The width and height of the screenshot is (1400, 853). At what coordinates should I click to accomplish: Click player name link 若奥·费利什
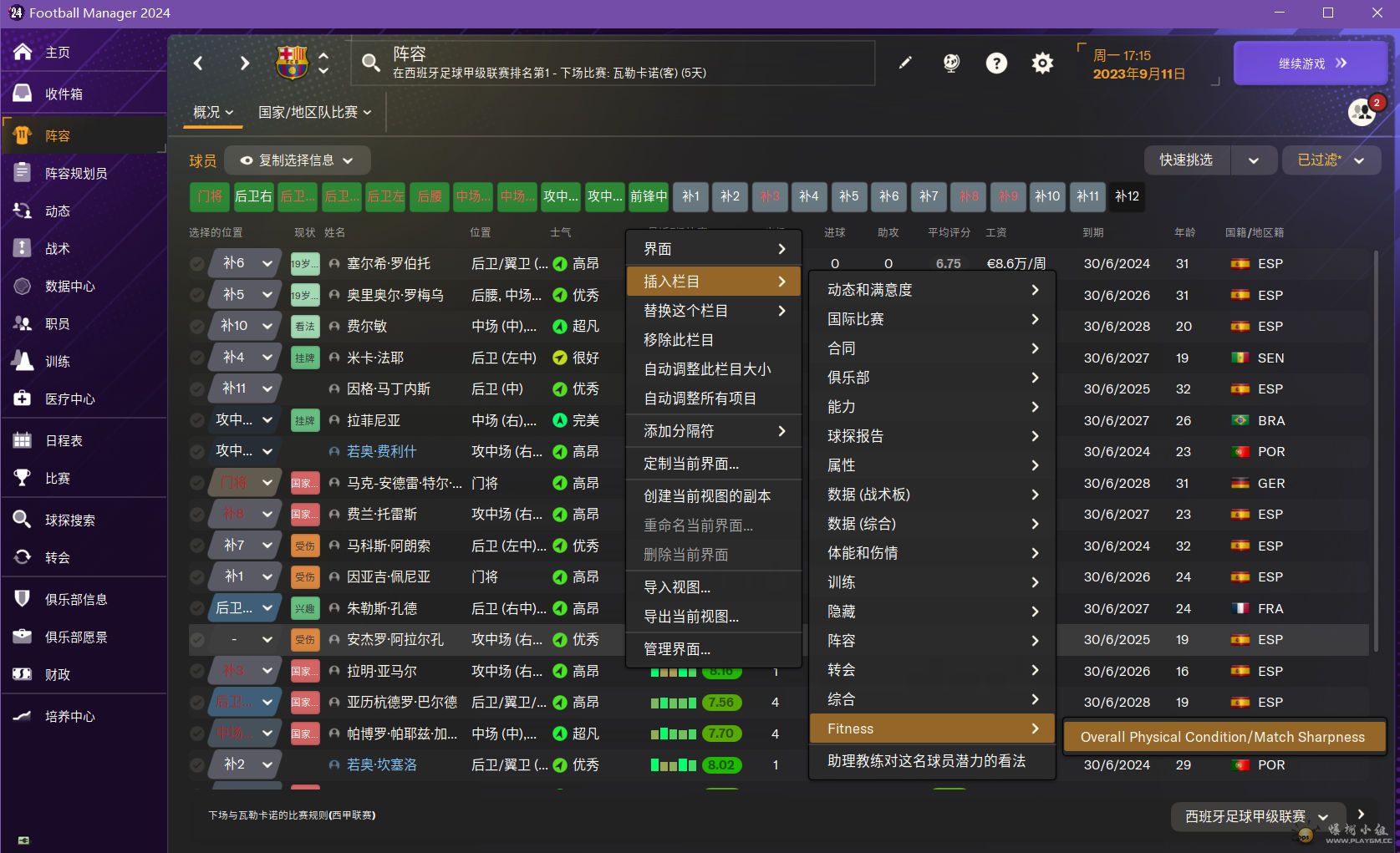click(381, 452)
